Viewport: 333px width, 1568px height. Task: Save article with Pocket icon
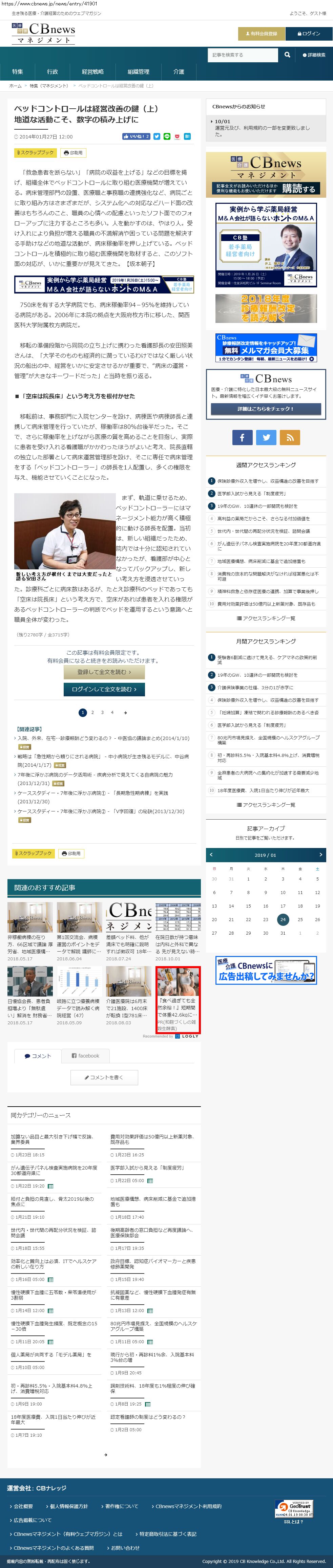(177, 136)
